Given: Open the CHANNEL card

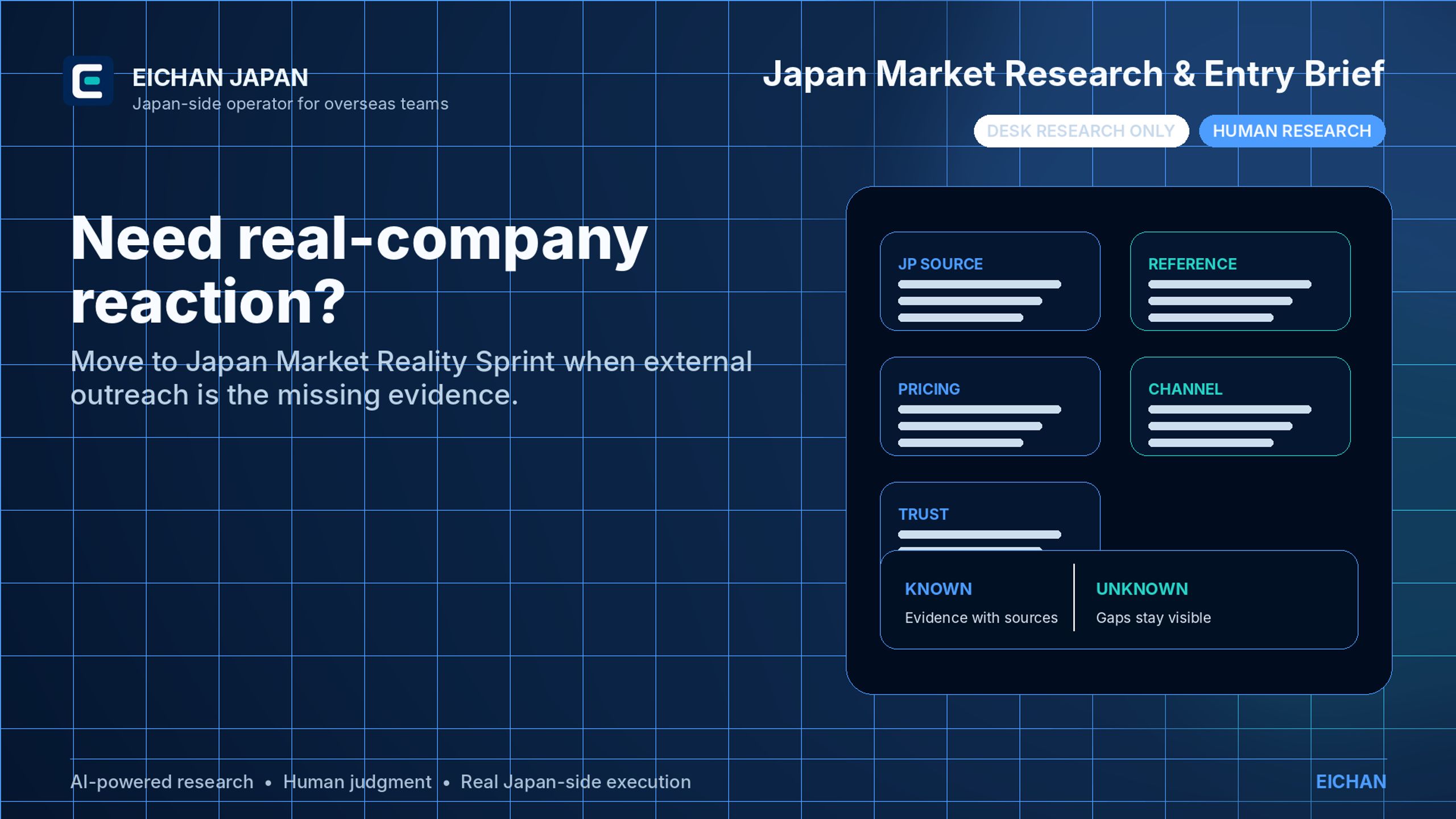Looking at the screenshot, I should (1240, 406).
